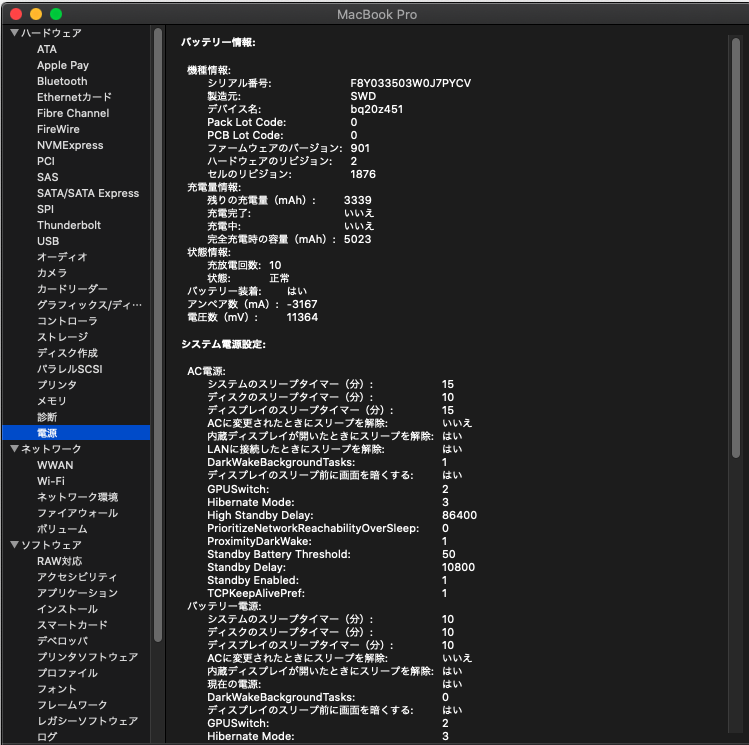749x745 pixels.
Task: Click the yellow minimize window button
Action: (x=36, y=14)
